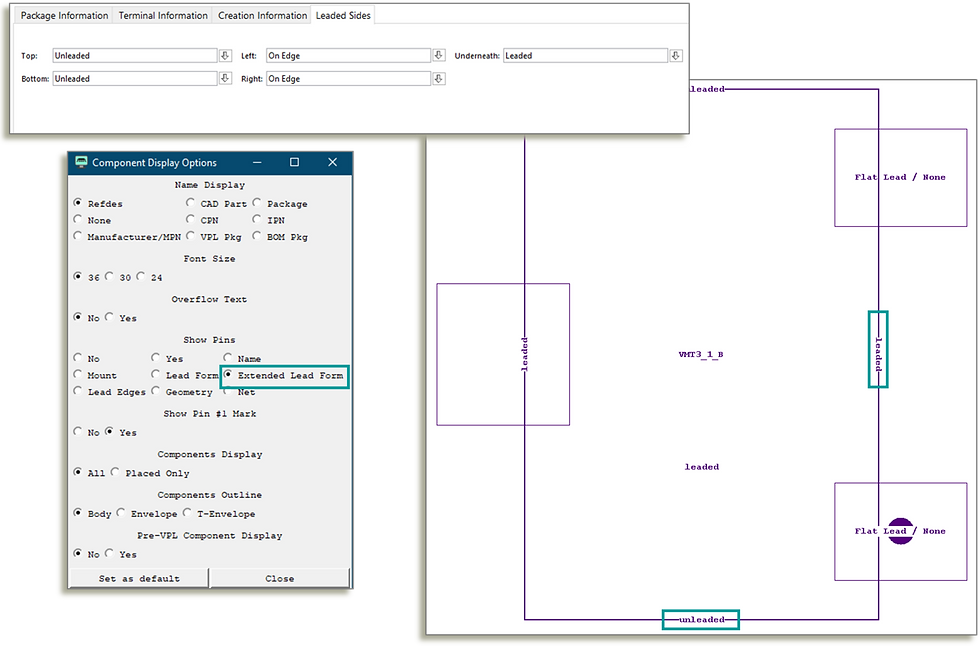Image resolution: width=980 pixels, height=646 pixels.
Task: Click Close button in Component Display Options
Action: pyautogui.click(x=279, y=579)
